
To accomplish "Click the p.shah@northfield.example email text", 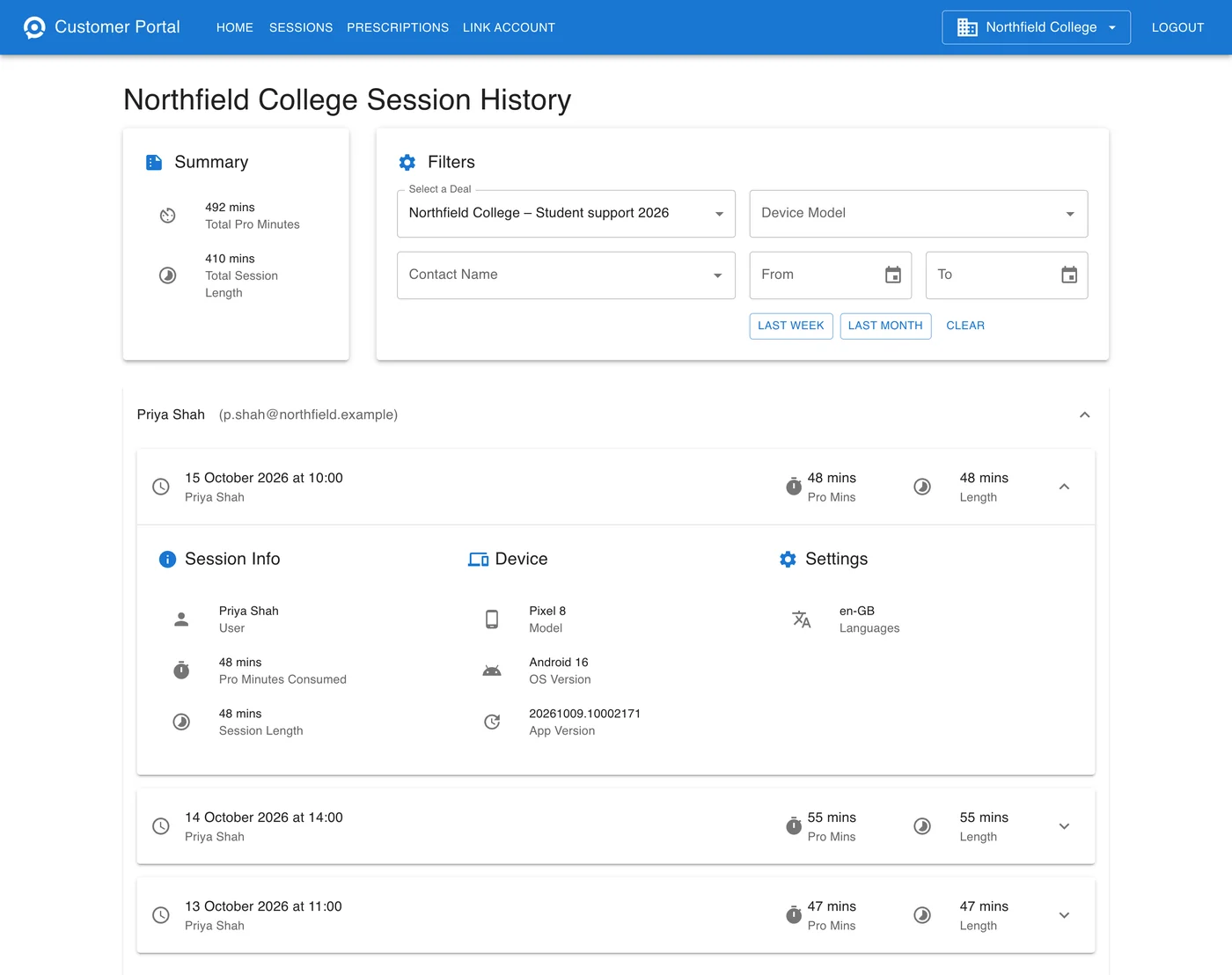I will (x=308, y=414).
